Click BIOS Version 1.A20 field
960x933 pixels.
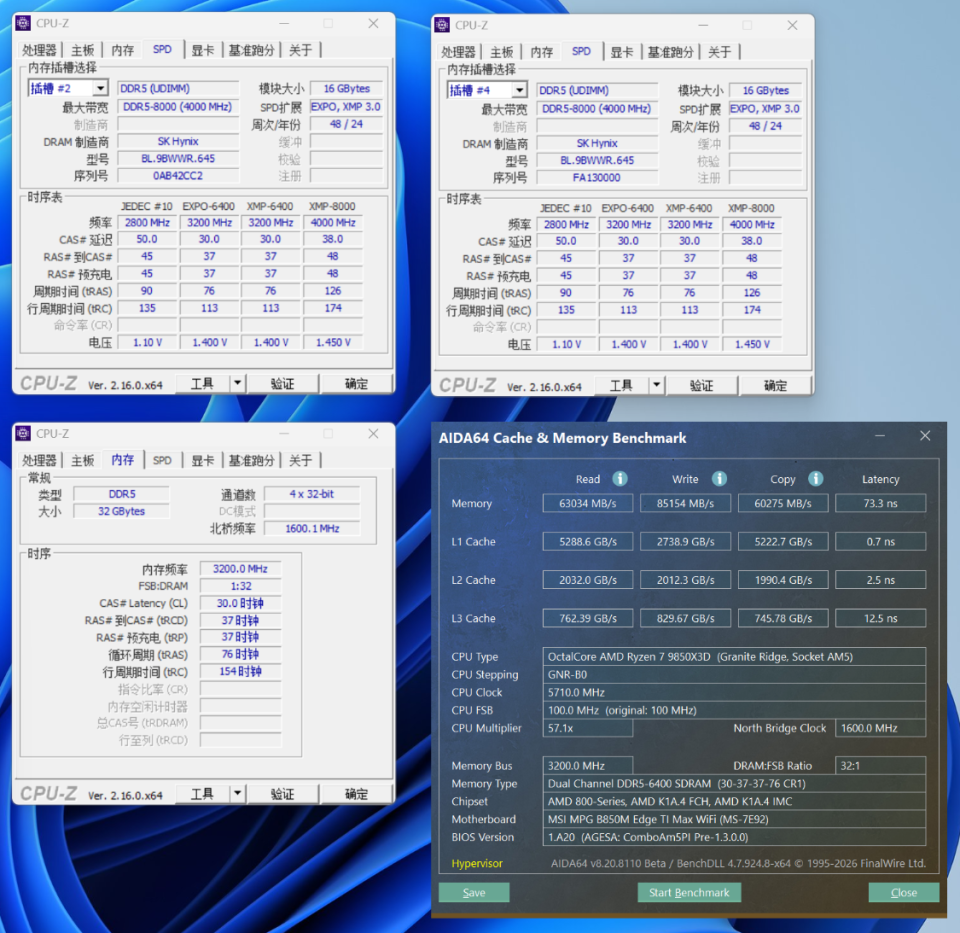(734, 837)
